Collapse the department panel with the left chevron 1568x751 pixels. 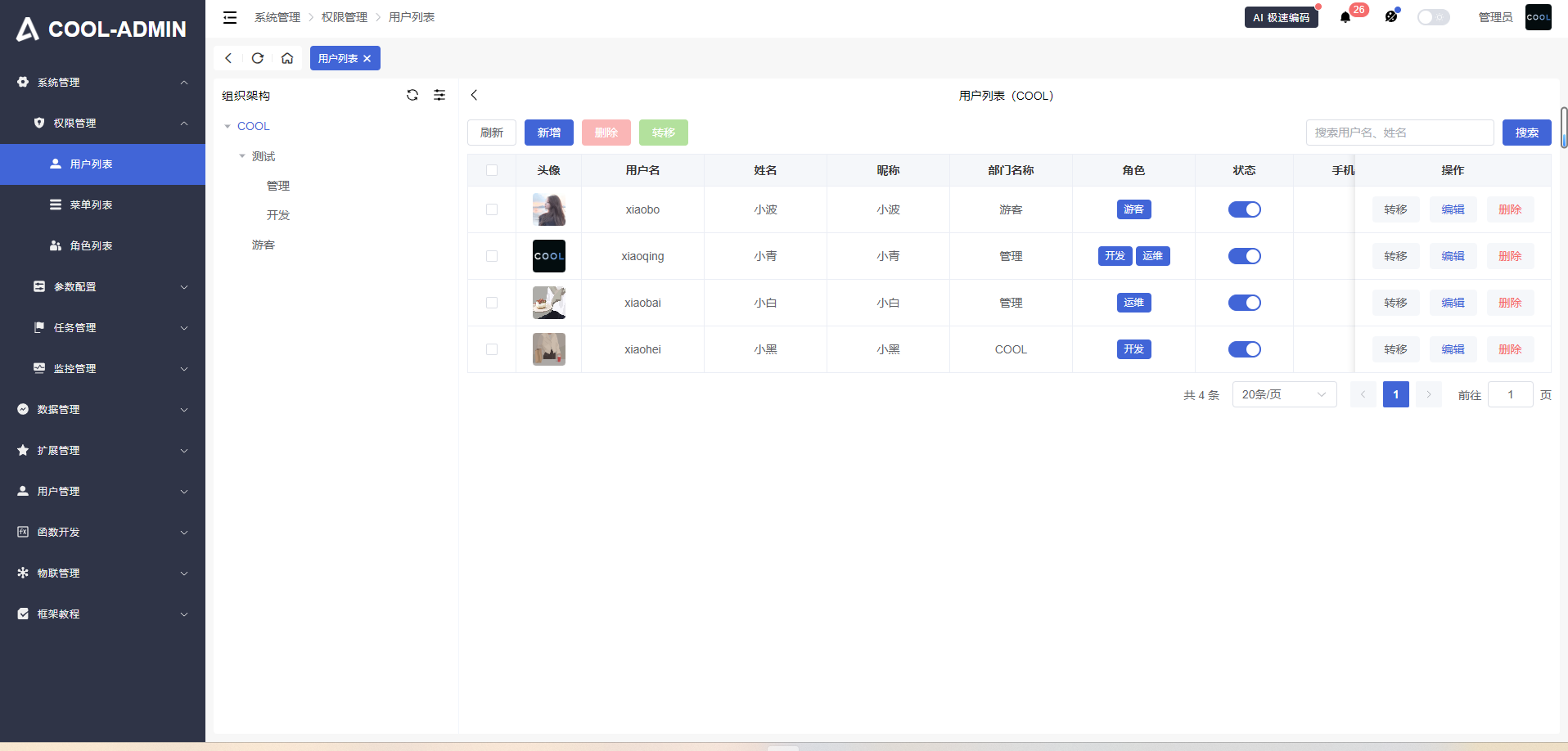pos(474,95)
